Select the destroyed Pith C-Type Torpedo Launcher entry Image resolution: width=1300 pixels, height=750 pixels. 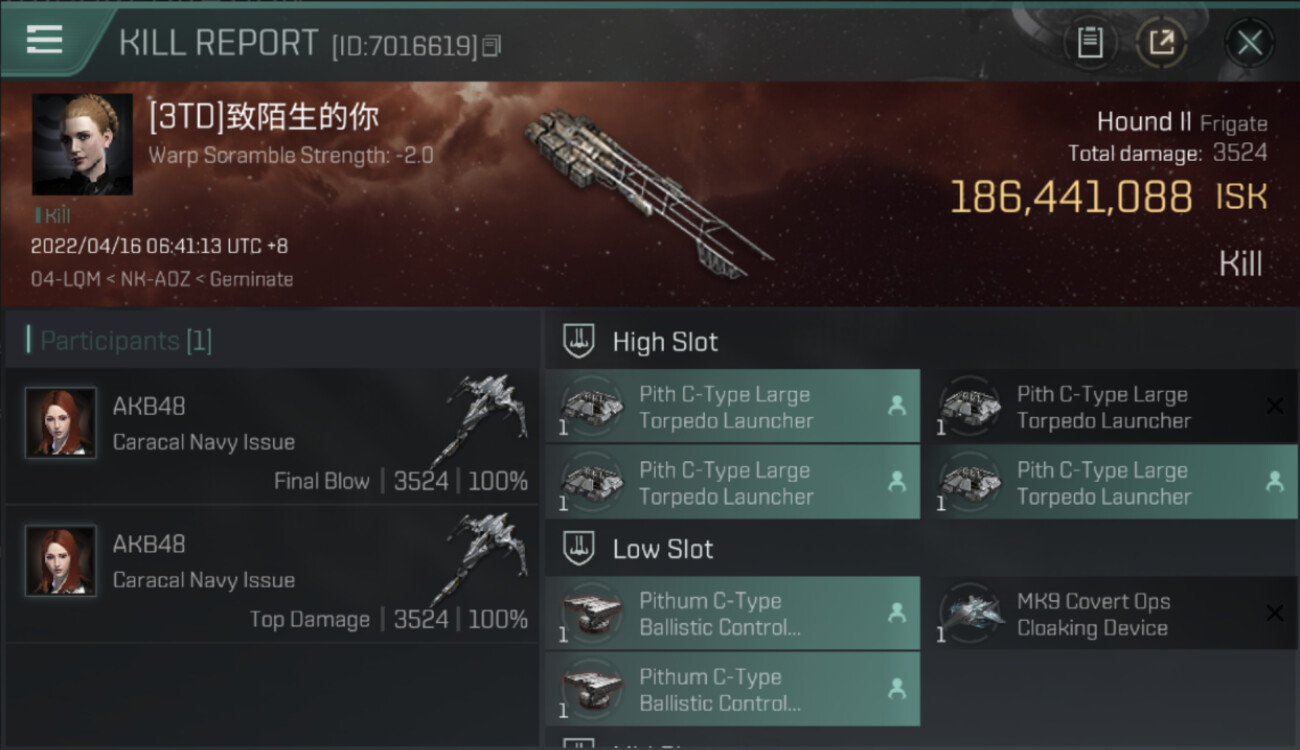(1109, 407)
